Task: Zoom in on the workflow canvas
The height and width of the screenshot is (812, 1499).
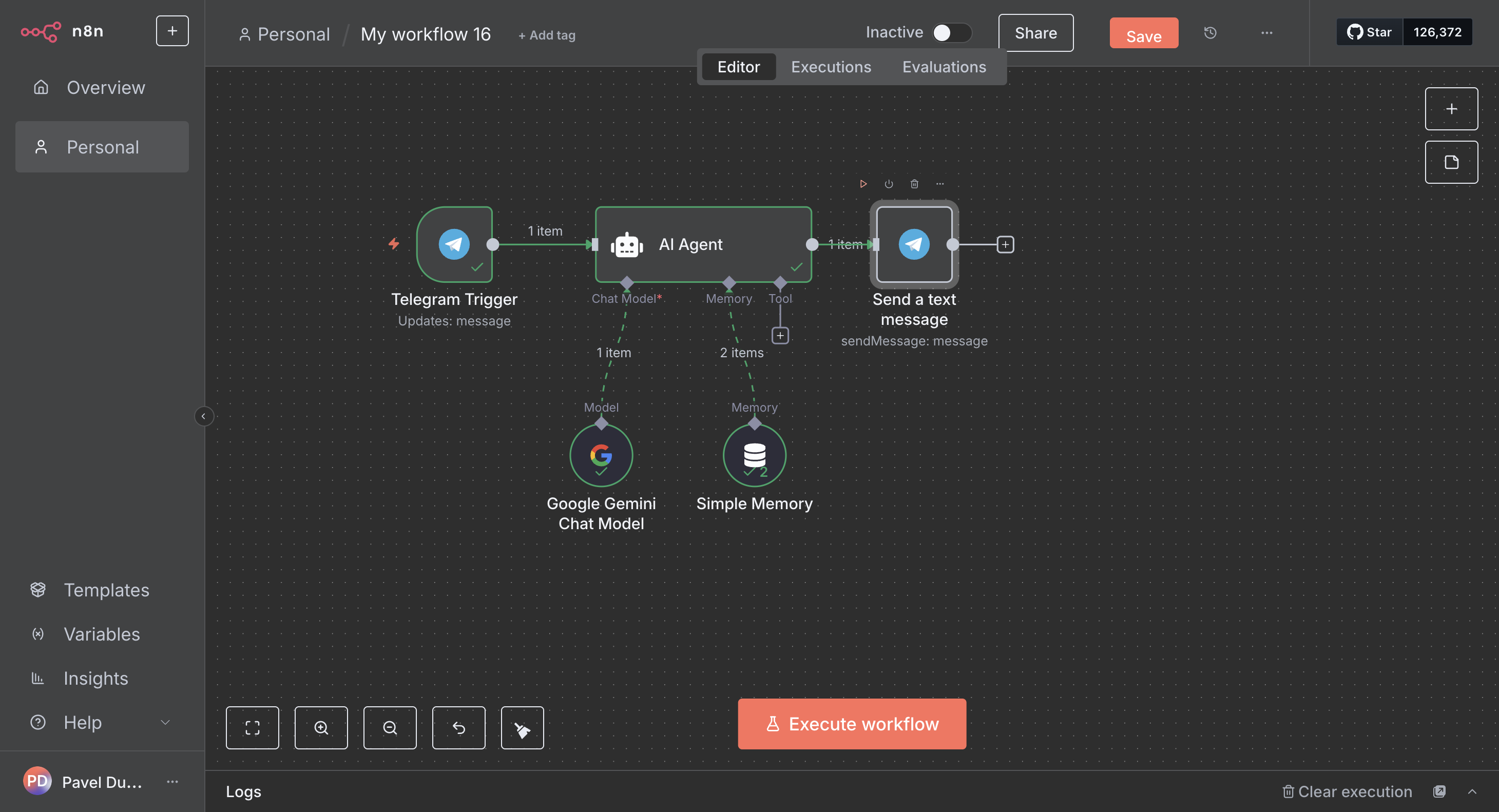Action: pos(321,728)
